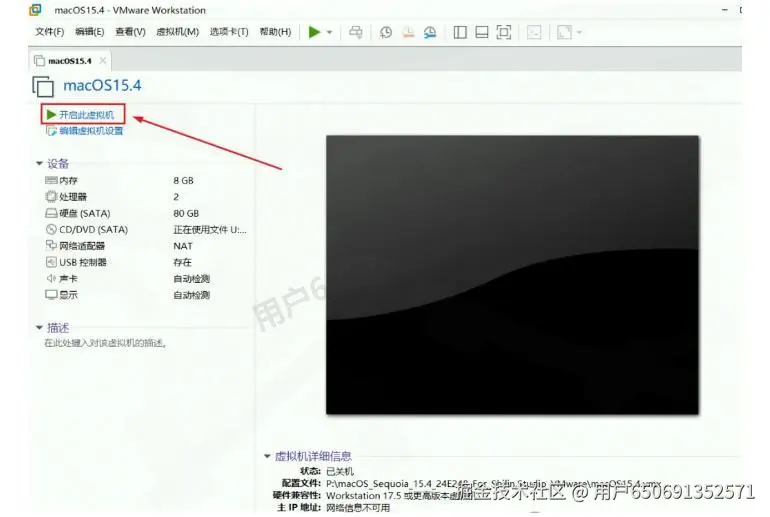Toggle the thumbnail bar panel icon
The image size is (770, 517).
[482, 32]
